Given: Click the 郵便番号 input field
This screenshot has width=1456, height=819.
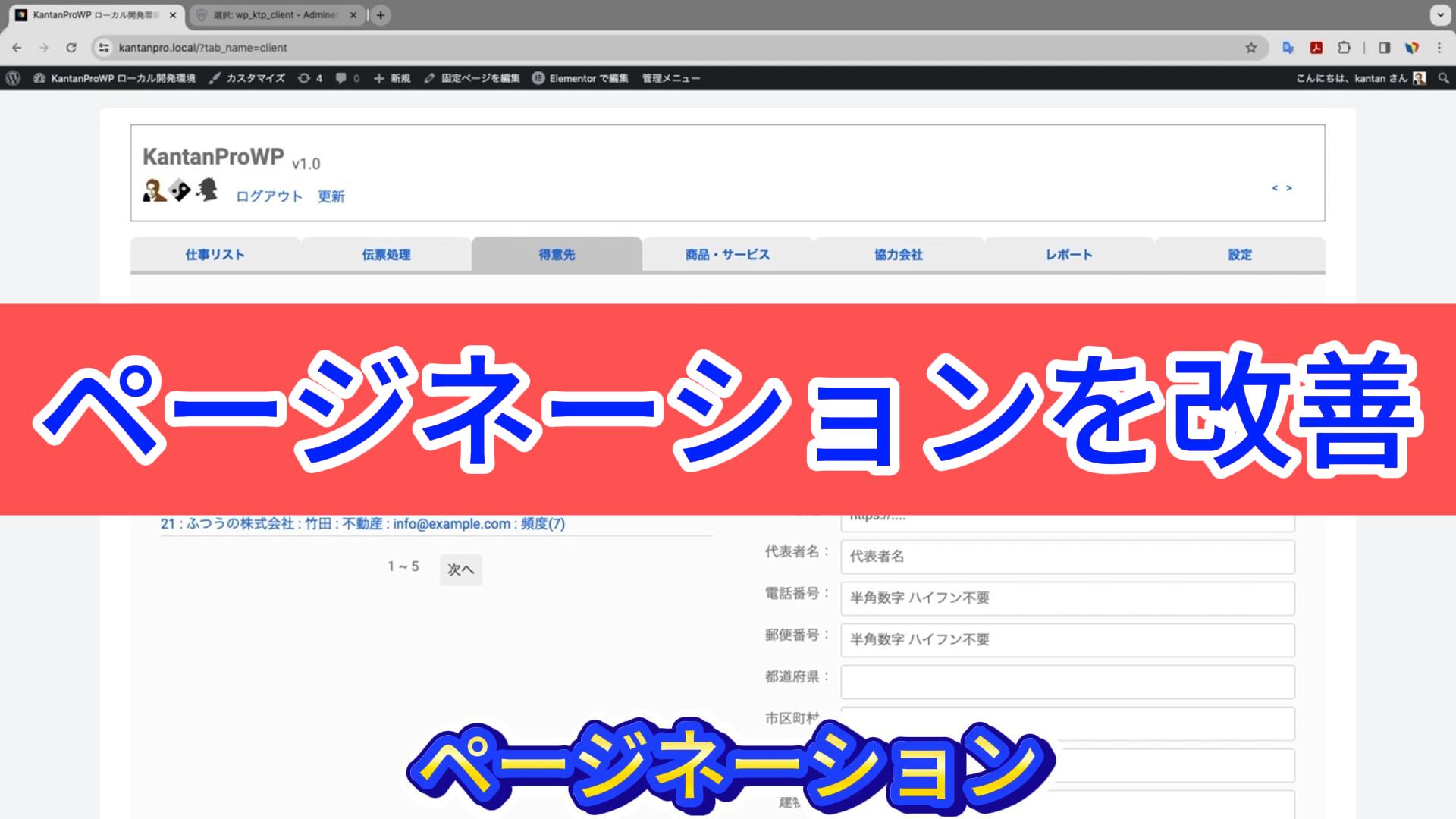Looking at the screenshot, I should coord(1067,640).
